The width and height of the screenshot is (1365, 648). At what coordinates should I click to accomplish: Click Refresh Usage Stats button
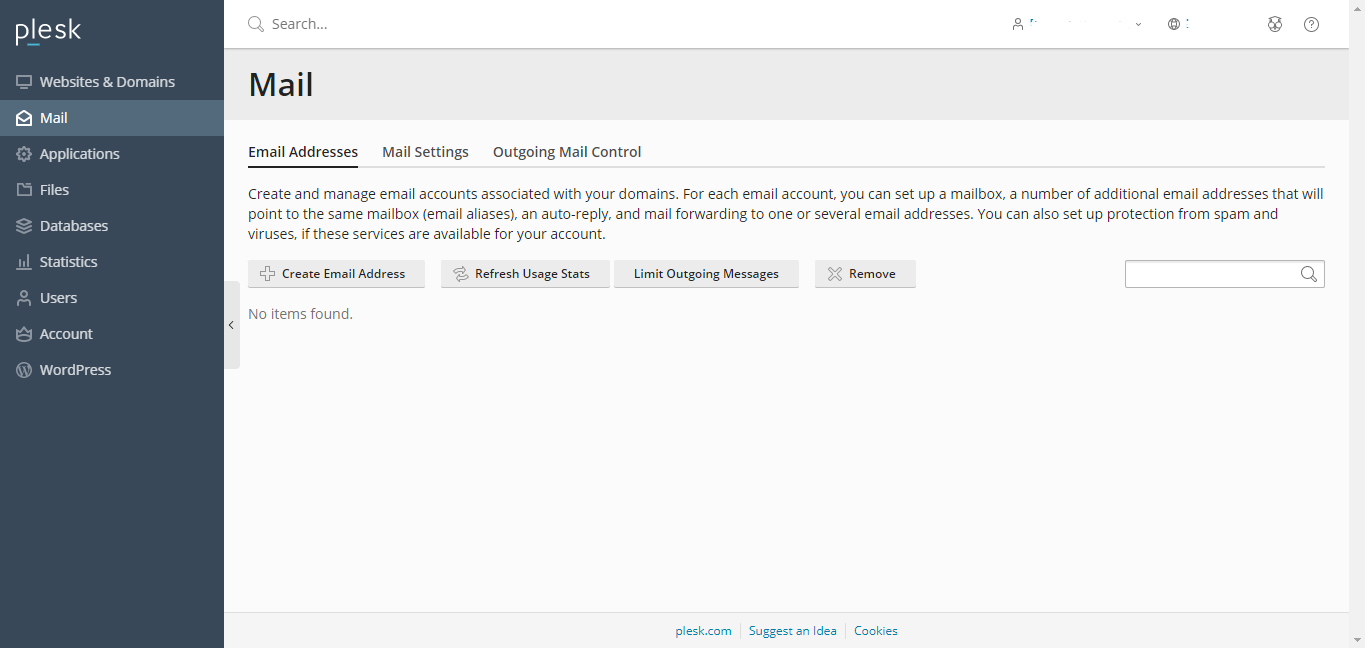525,274
